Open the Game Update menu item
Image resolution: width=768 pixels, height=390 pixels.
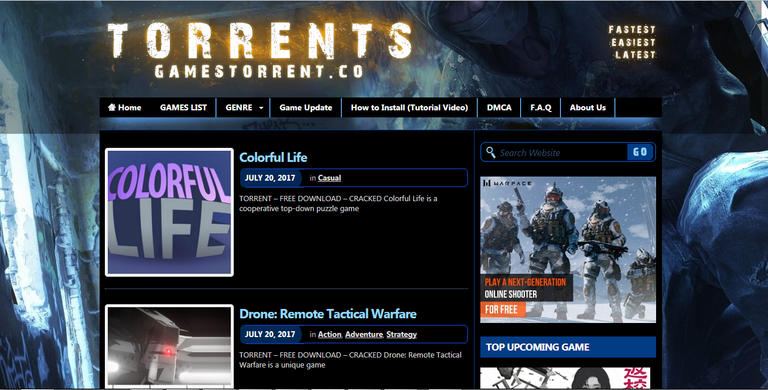pos(306,108)
